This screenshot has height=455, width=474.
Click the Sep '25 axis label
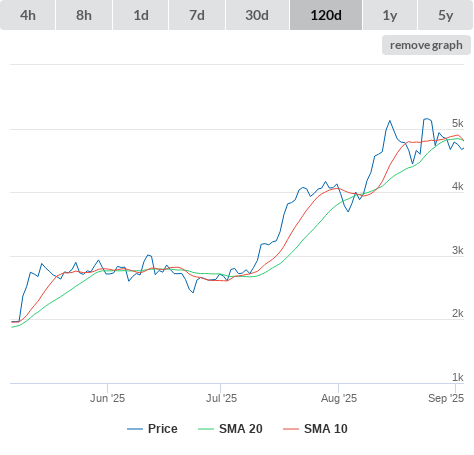(446, 398)
